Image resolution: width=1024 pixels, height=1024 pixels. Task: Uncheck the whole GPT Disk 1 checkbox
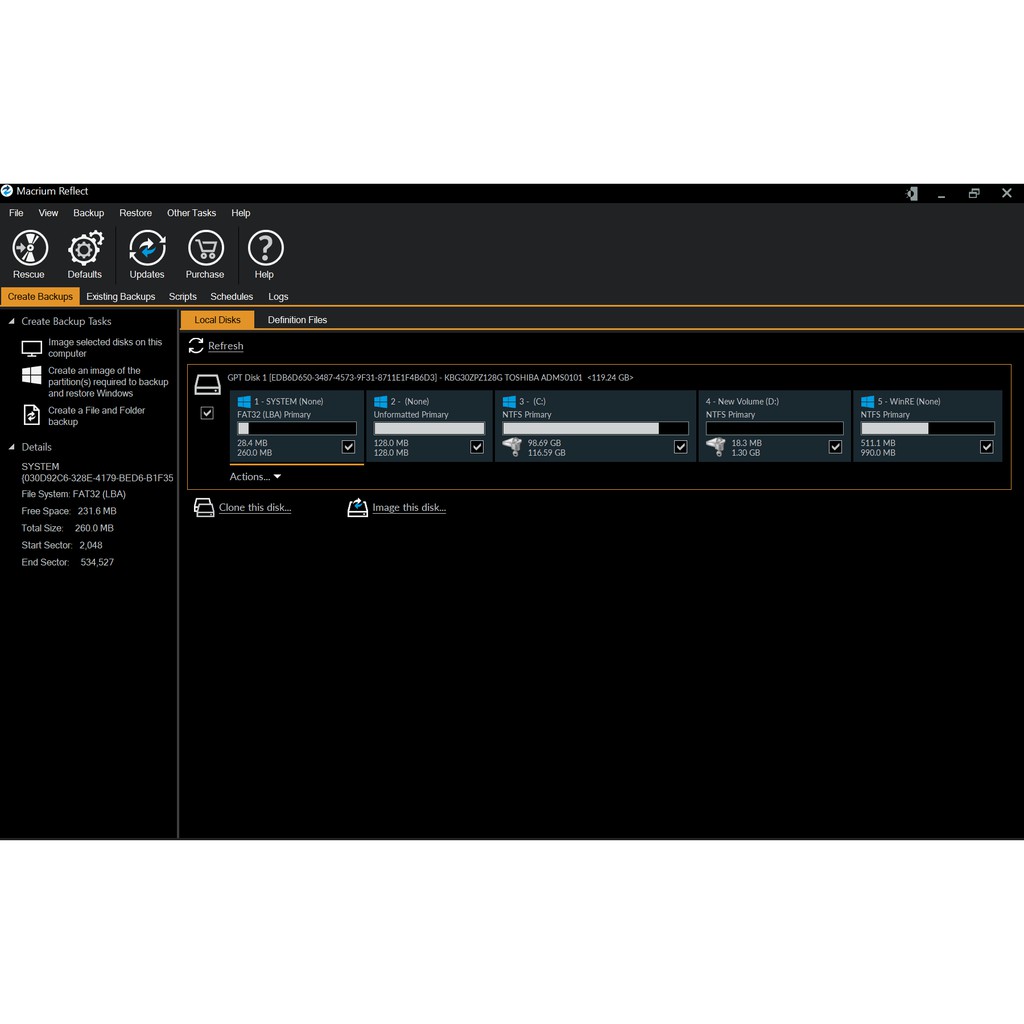tap(207, 413)
